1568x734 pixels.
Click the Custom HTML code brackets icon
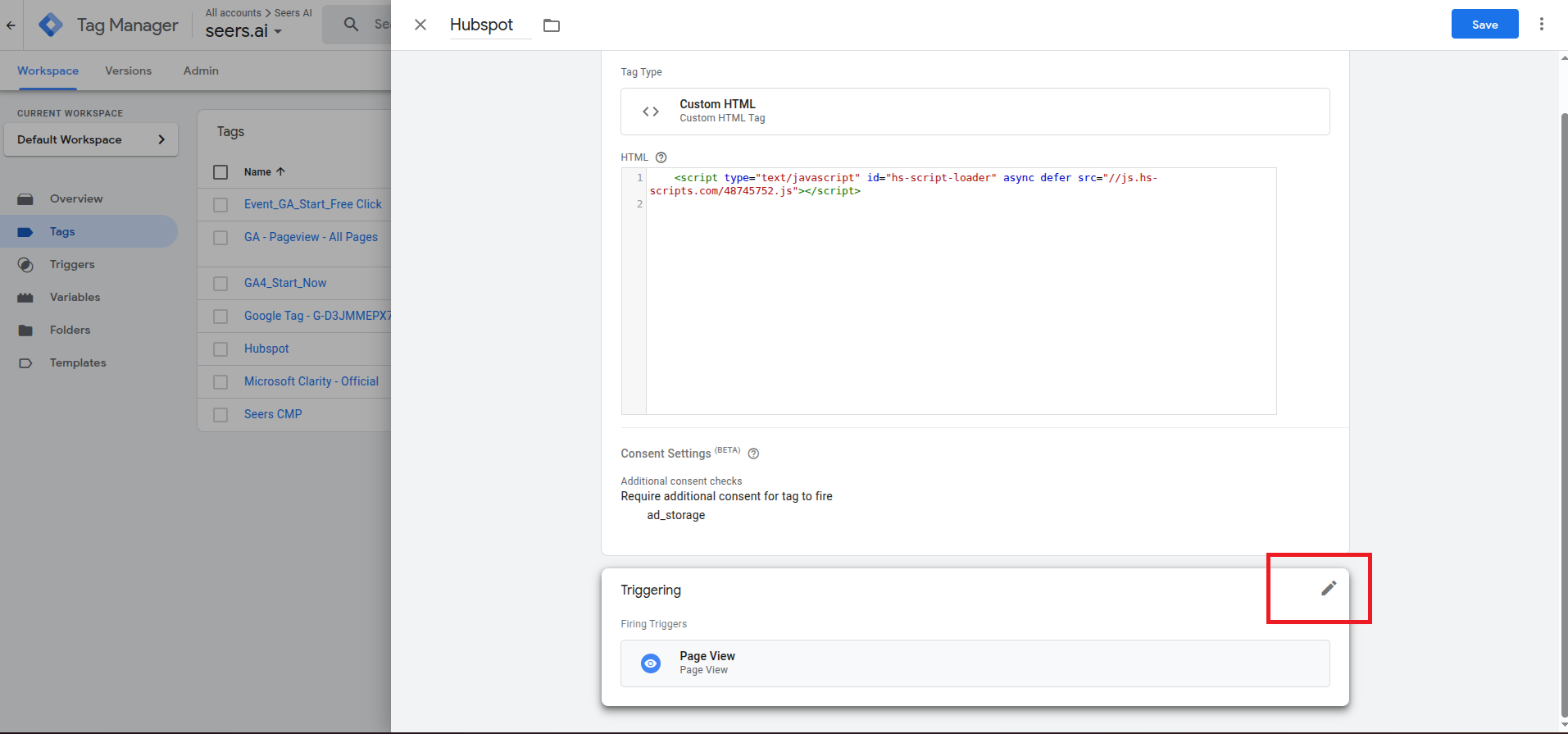(x=651, y=112)
